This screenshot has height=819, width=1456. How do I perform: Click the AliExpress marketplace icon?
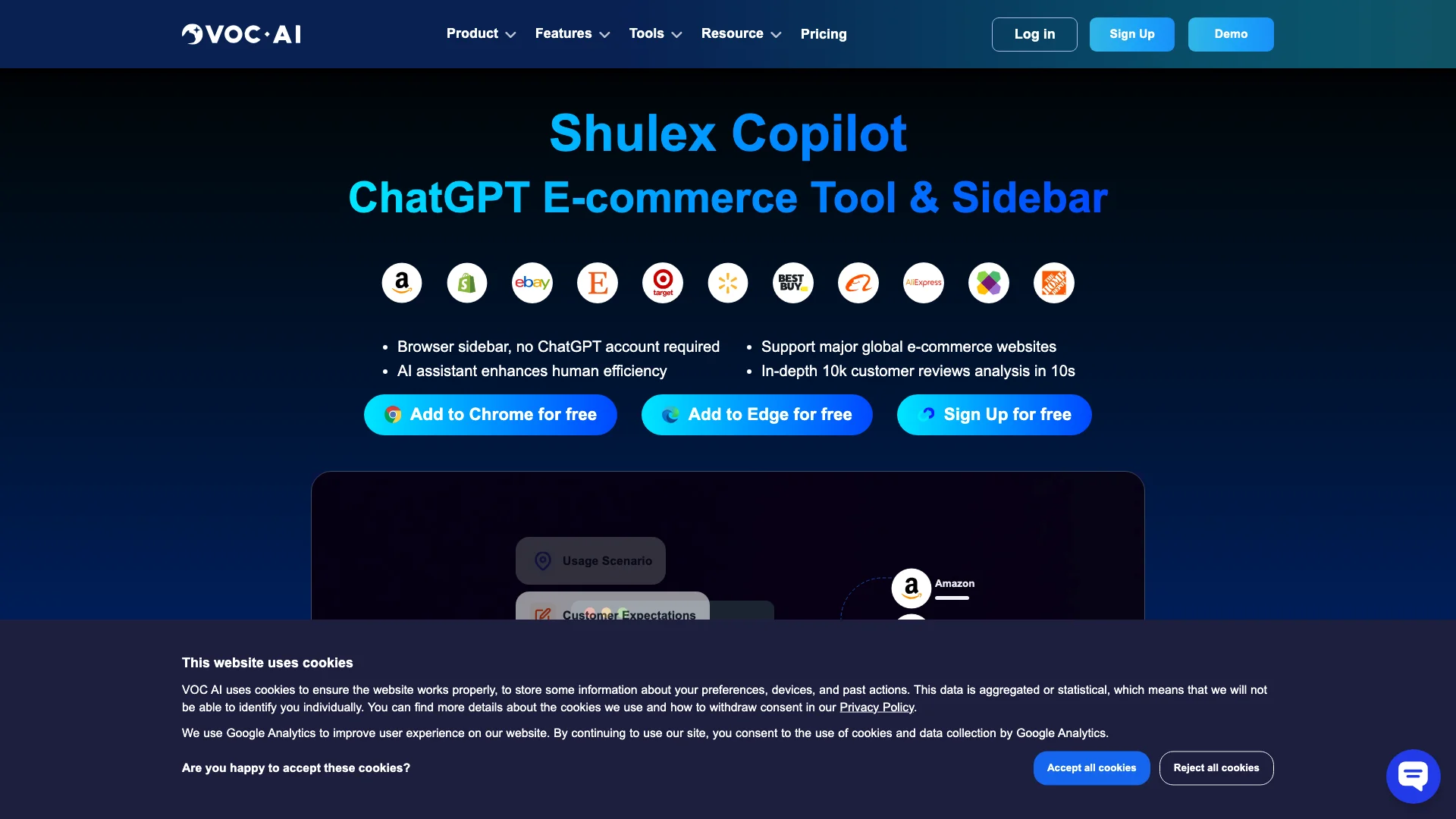tap(923, 283)
